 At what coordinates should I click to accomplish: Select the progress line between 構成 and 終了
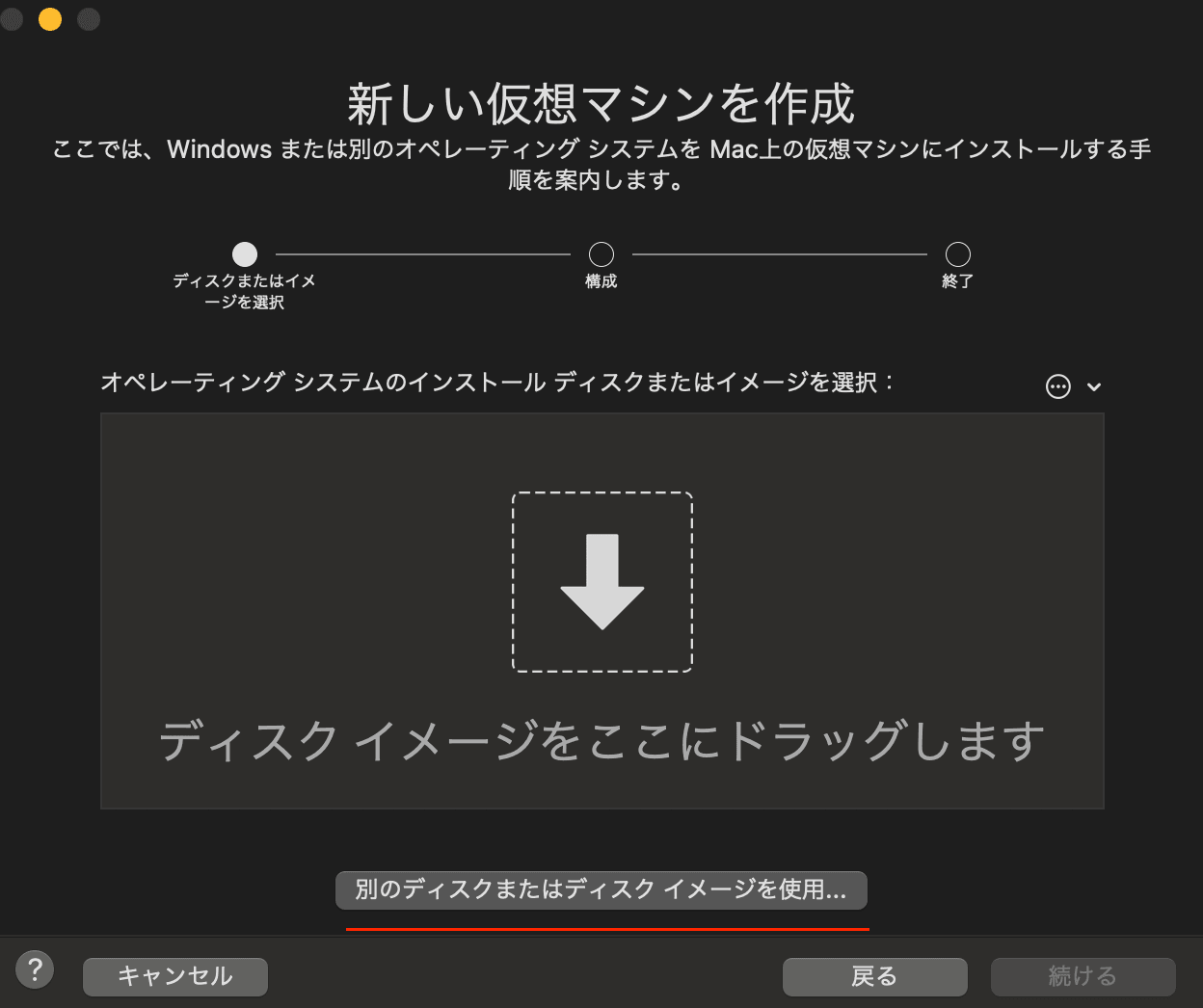[779, 253]
